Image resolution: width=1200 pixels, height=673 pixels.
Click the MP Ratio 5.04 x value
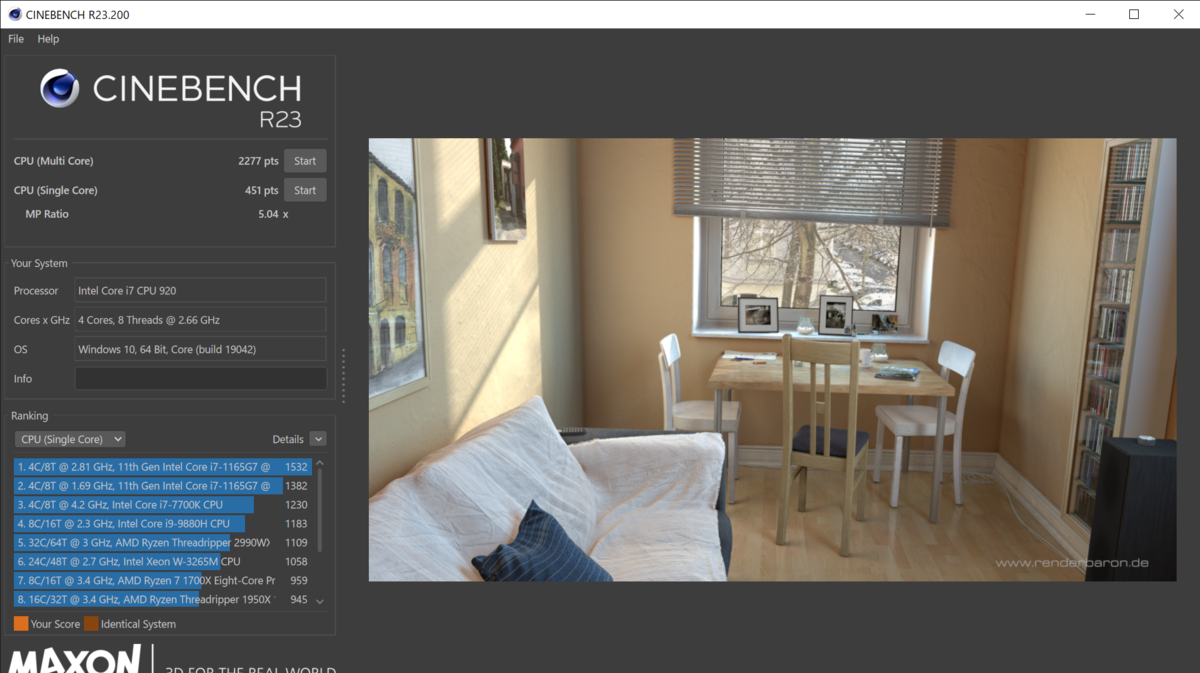[x=273, y=214]
